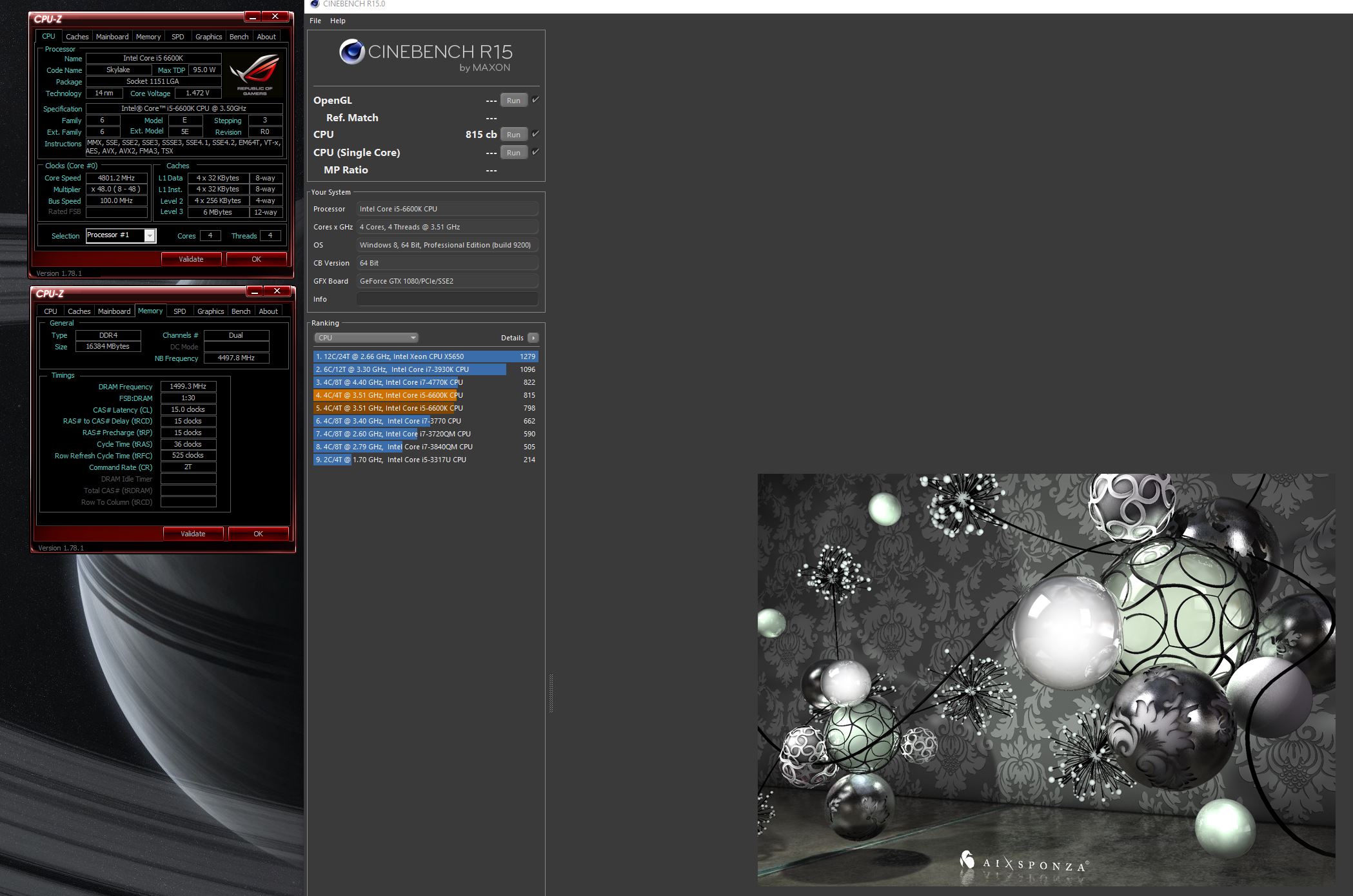Select ranking entry Intel Core i5-3317U

426,460
